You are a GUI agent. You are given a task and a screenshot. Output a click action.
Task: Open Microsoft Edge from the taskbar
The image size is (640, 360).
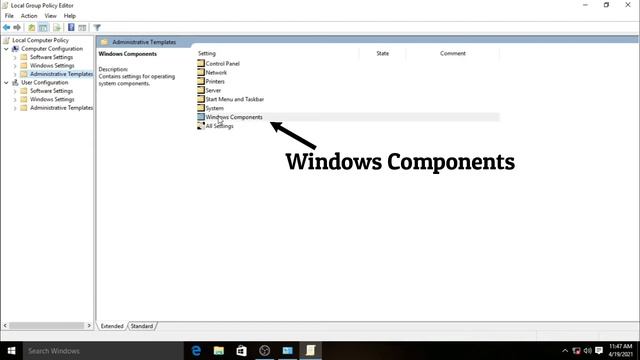click(196, 351)
